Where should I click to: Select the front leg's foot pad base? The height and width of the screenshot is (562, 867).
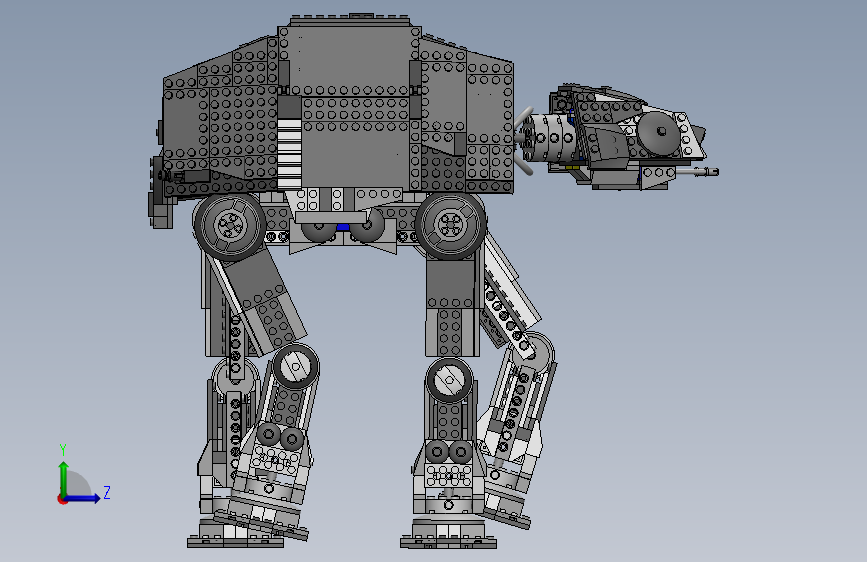click(448, 544)
